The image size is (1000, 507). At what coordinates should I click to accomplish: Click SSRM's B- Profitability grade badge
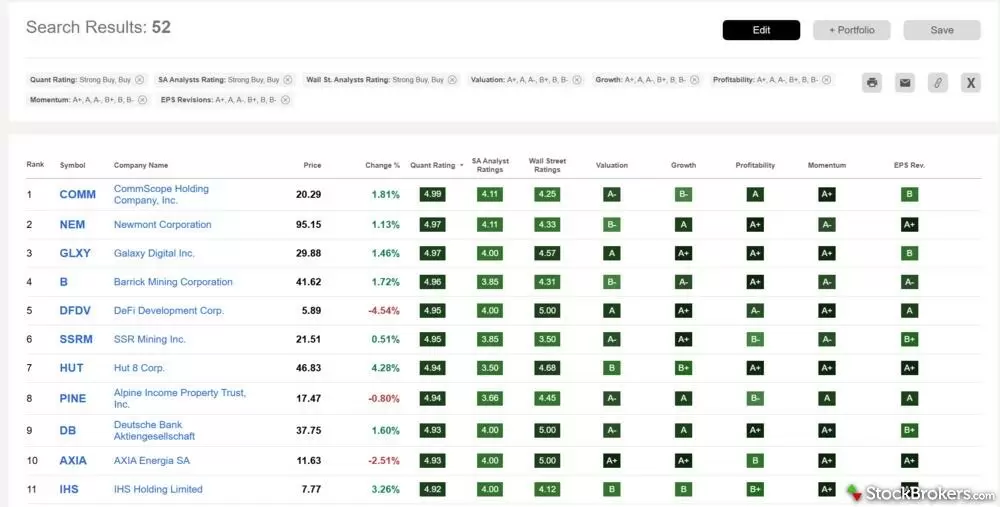click(755, 339)
